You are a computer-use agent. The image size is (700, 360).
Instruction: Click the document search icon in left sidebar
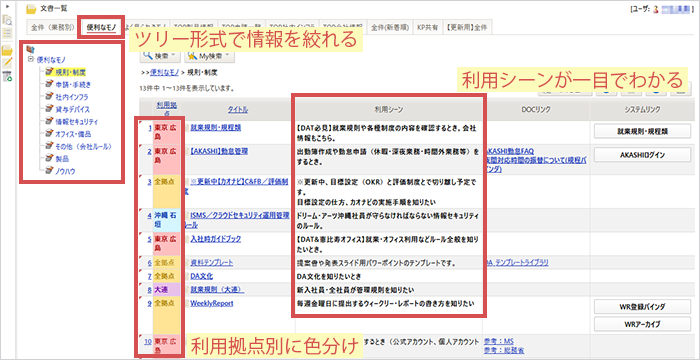(x=7, y=20)
